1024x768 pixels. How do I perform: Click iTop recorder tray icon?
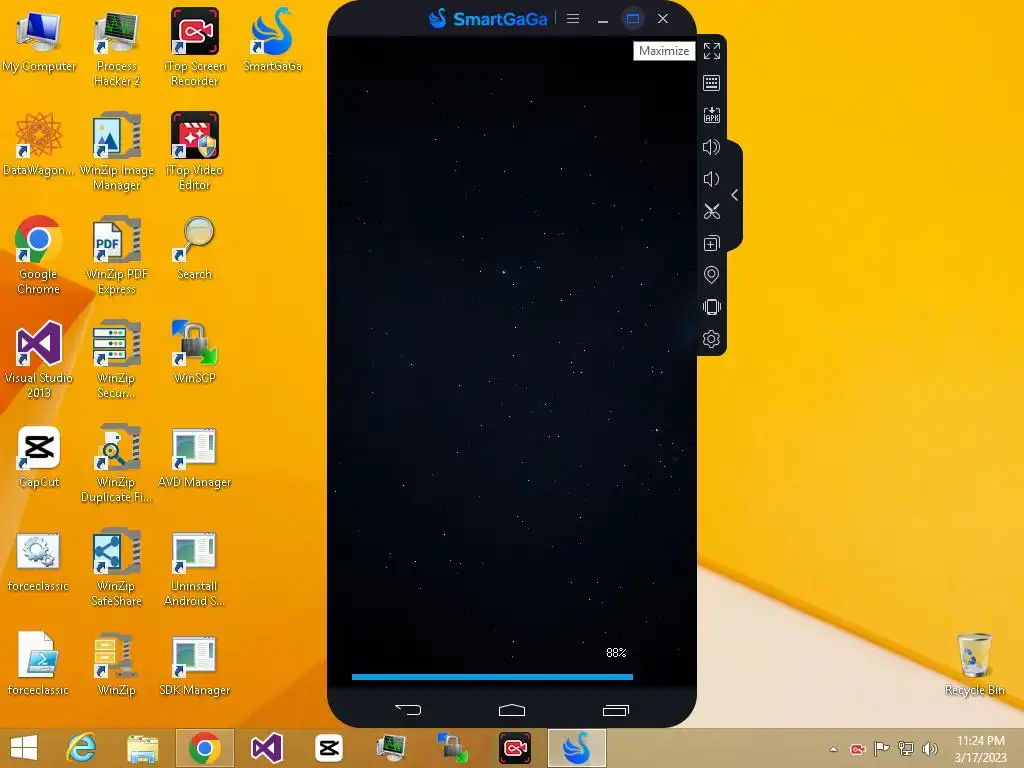pyautogui.click(x=857, y=749)
